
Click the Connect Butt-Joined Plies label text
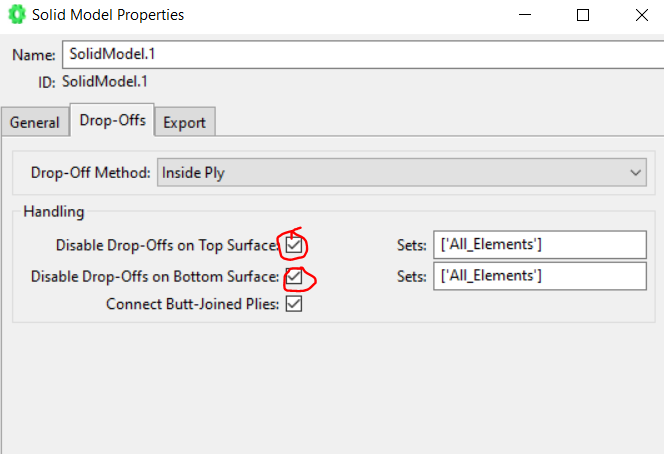pyautogui.click(x=192, y=304)
